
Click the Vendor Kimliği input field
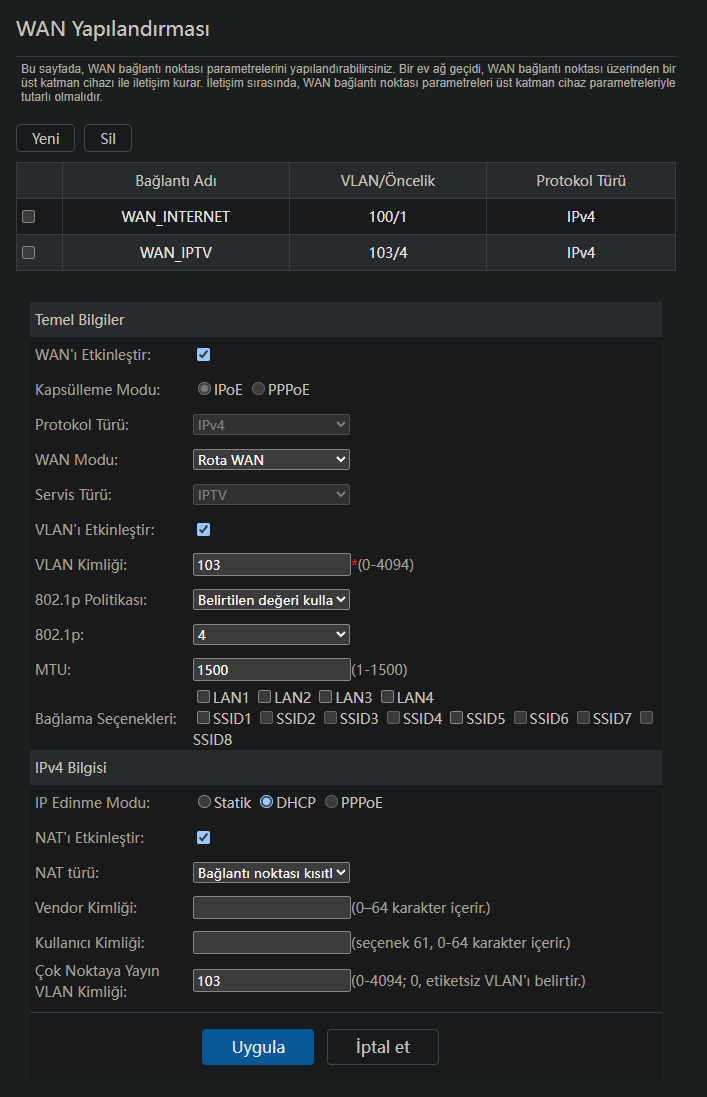[x=271, y=907]
